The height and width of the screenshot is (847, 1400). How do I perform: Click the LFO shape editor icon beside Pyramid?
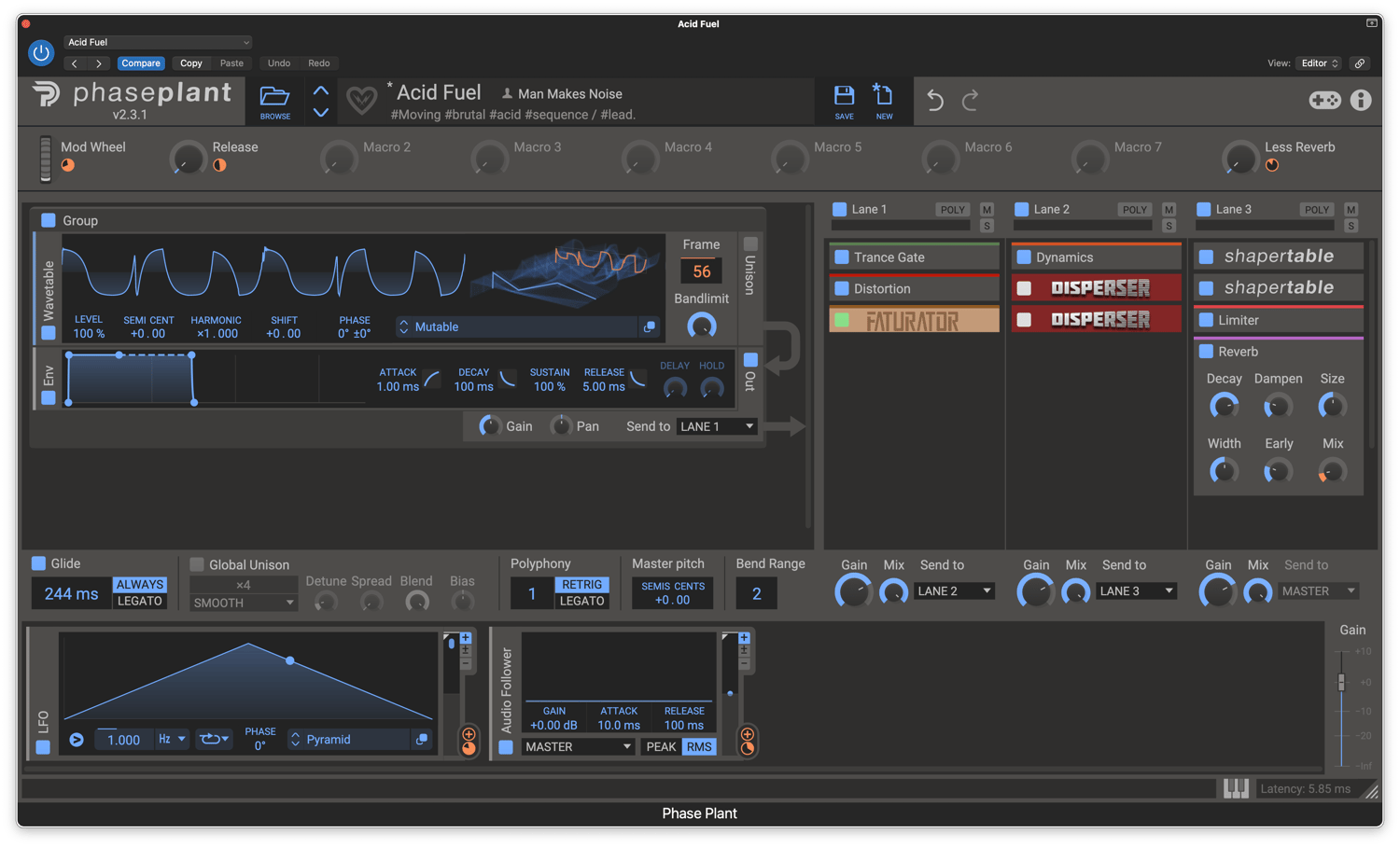422,740
